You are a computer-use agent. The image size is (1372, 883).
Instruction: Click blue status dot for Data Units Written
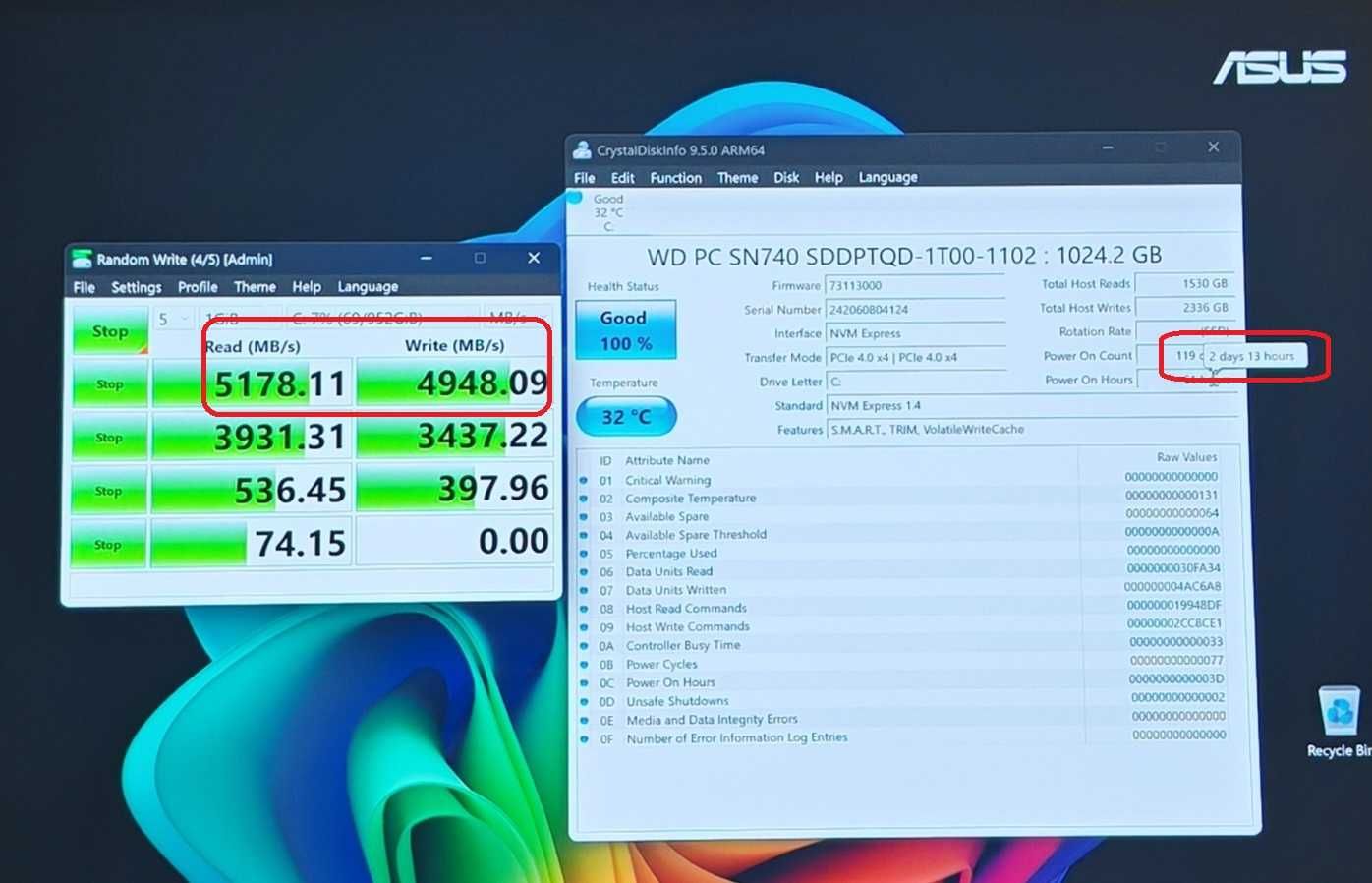pos(584,591)
